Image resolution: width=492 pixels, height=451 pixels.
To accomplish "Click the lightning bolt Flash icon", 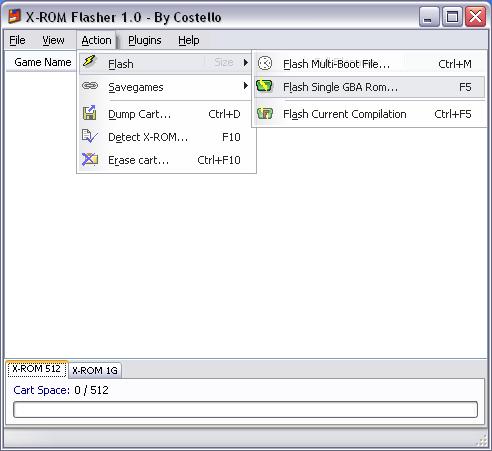I will pyautogui.click(x=90, y=61).
